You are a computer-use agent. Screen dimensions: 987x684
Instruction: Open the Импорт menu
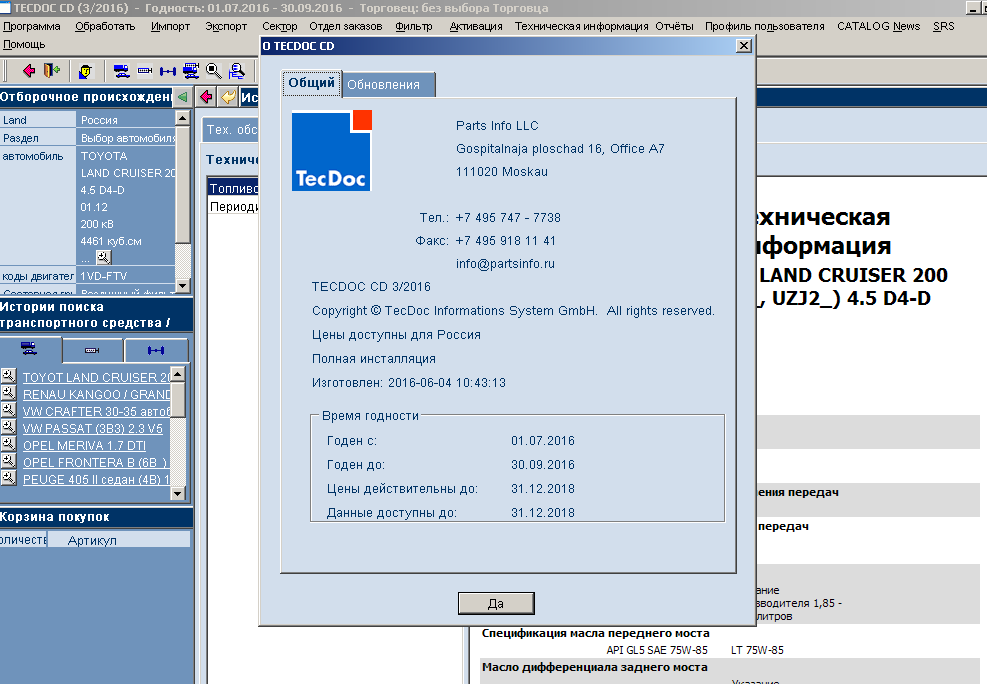pyautogui.click(x=171, y=26)
